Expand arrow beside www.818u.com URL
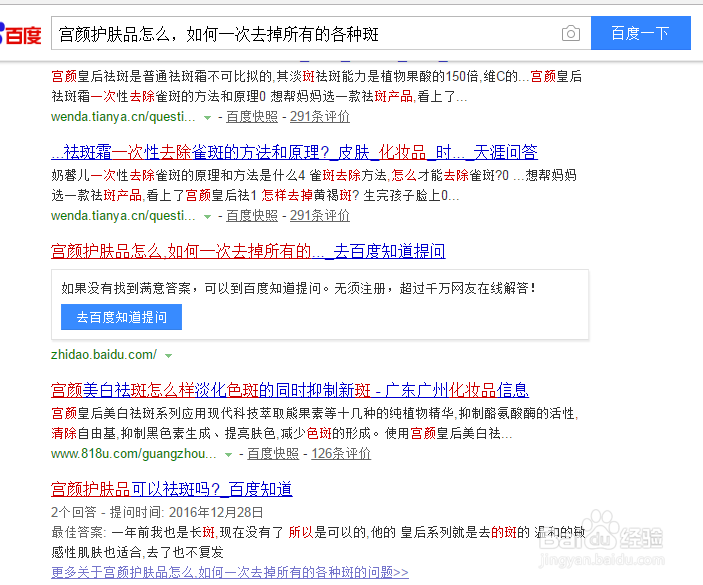This screenshot has height=585, width=703. 228,455
